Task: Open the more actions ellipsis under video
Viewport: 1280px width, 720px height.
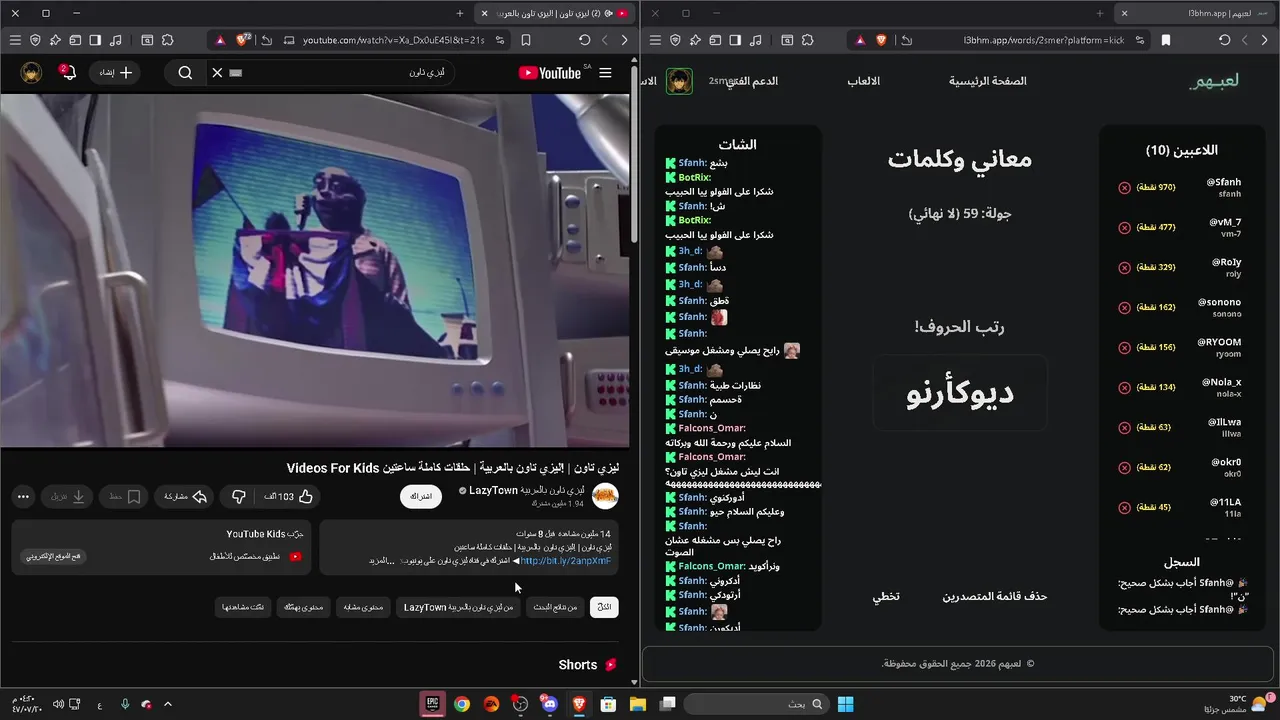Action: tap(23, 496)
